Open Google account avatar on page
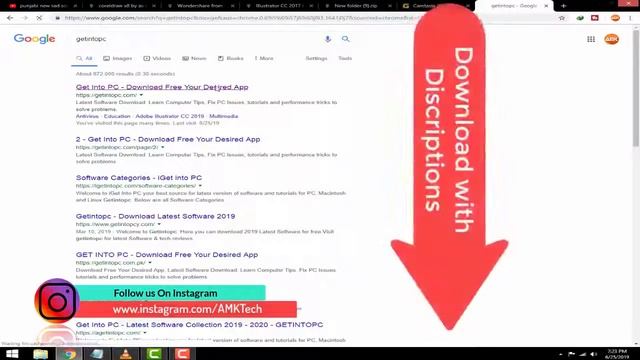The height and width of the screenshot is (360, 640). (x=611, y=39)
